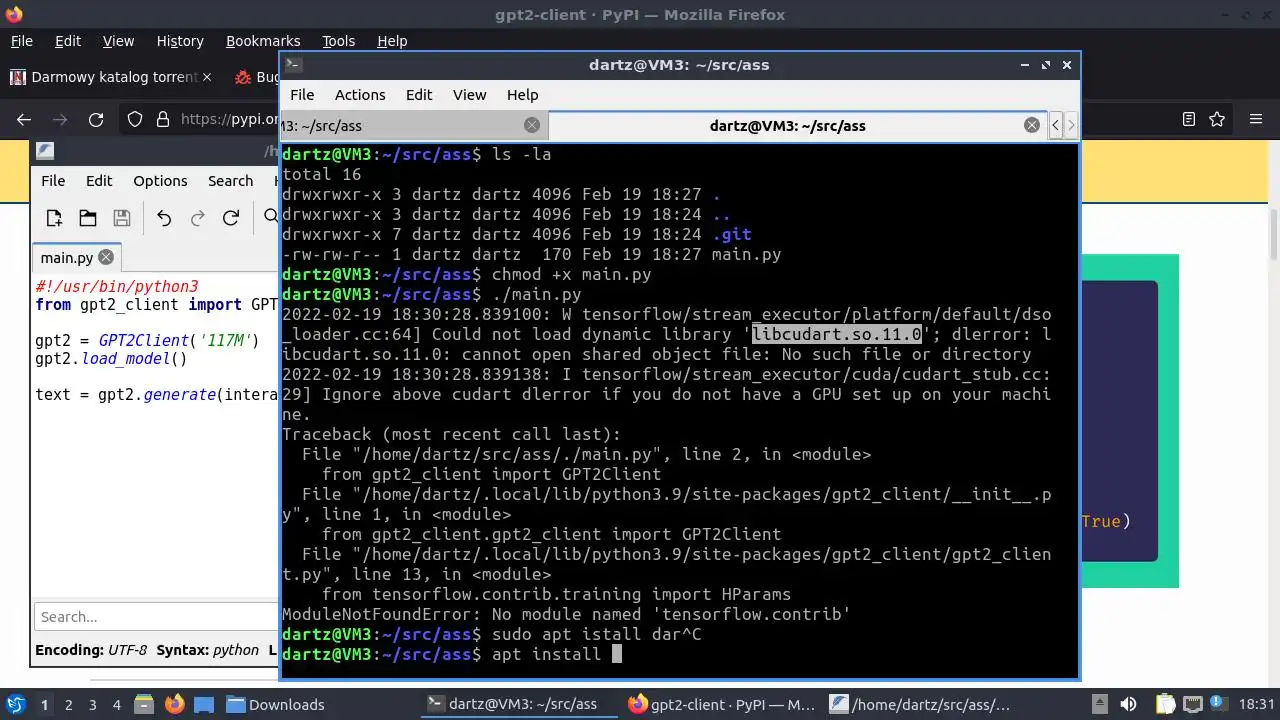
Task: Open Firefox View menu
Action: point(118,41)
